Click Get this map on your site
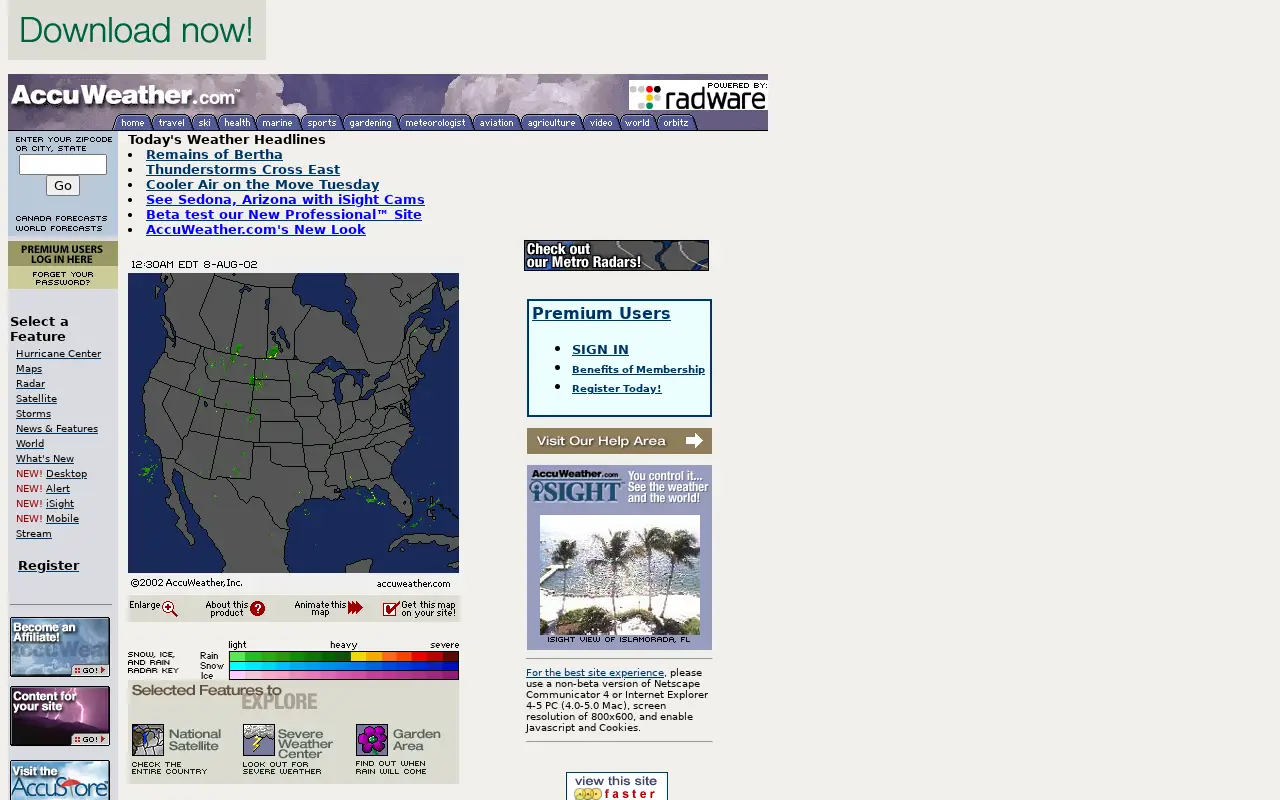 (420, 608)
